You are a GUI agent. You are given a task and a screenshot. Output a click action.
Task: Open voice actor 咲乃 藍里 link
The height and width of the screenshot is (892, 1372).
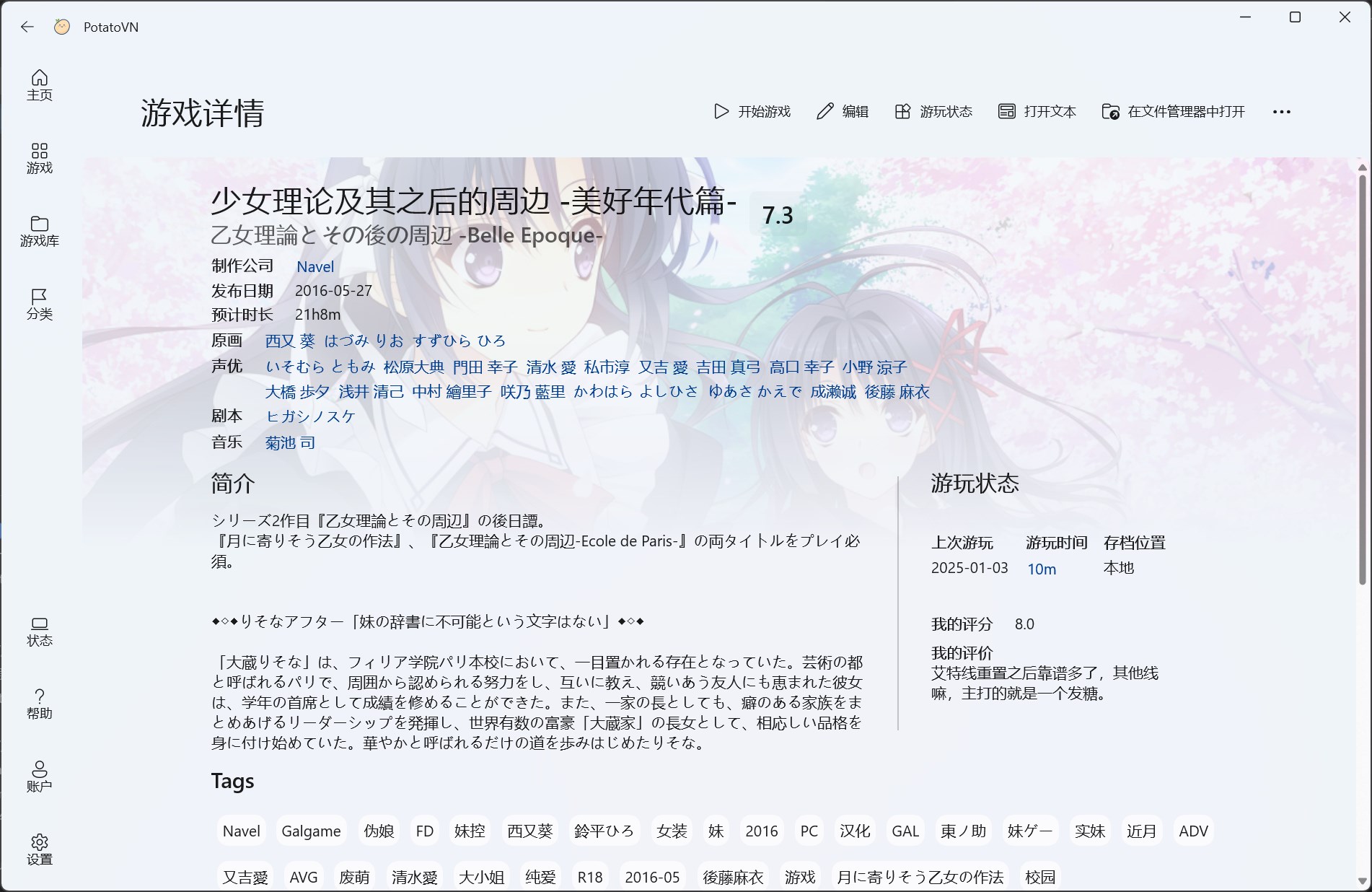(533, 392)
